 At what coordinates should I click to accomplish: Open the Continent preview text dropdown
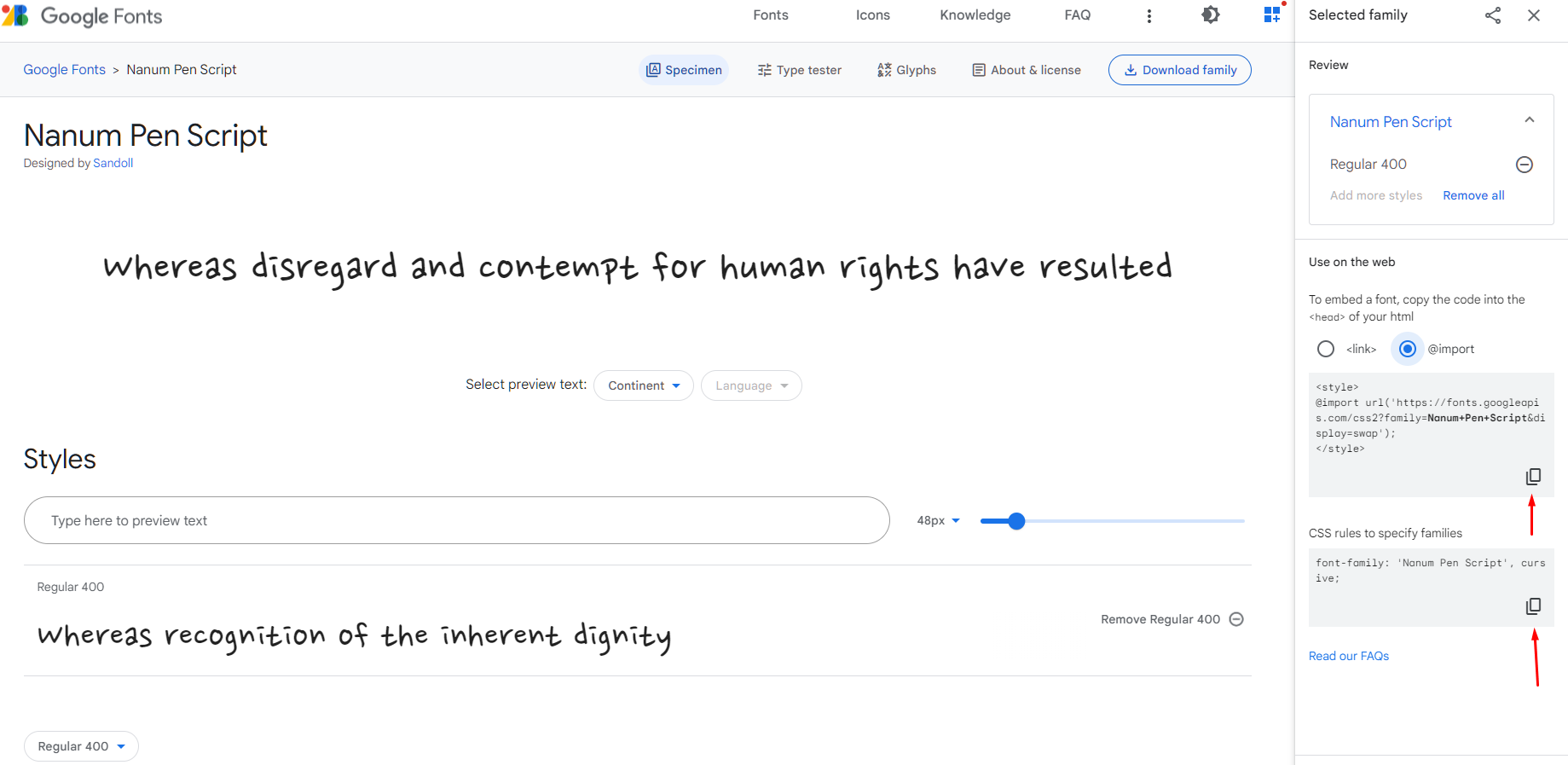(644, 385)
